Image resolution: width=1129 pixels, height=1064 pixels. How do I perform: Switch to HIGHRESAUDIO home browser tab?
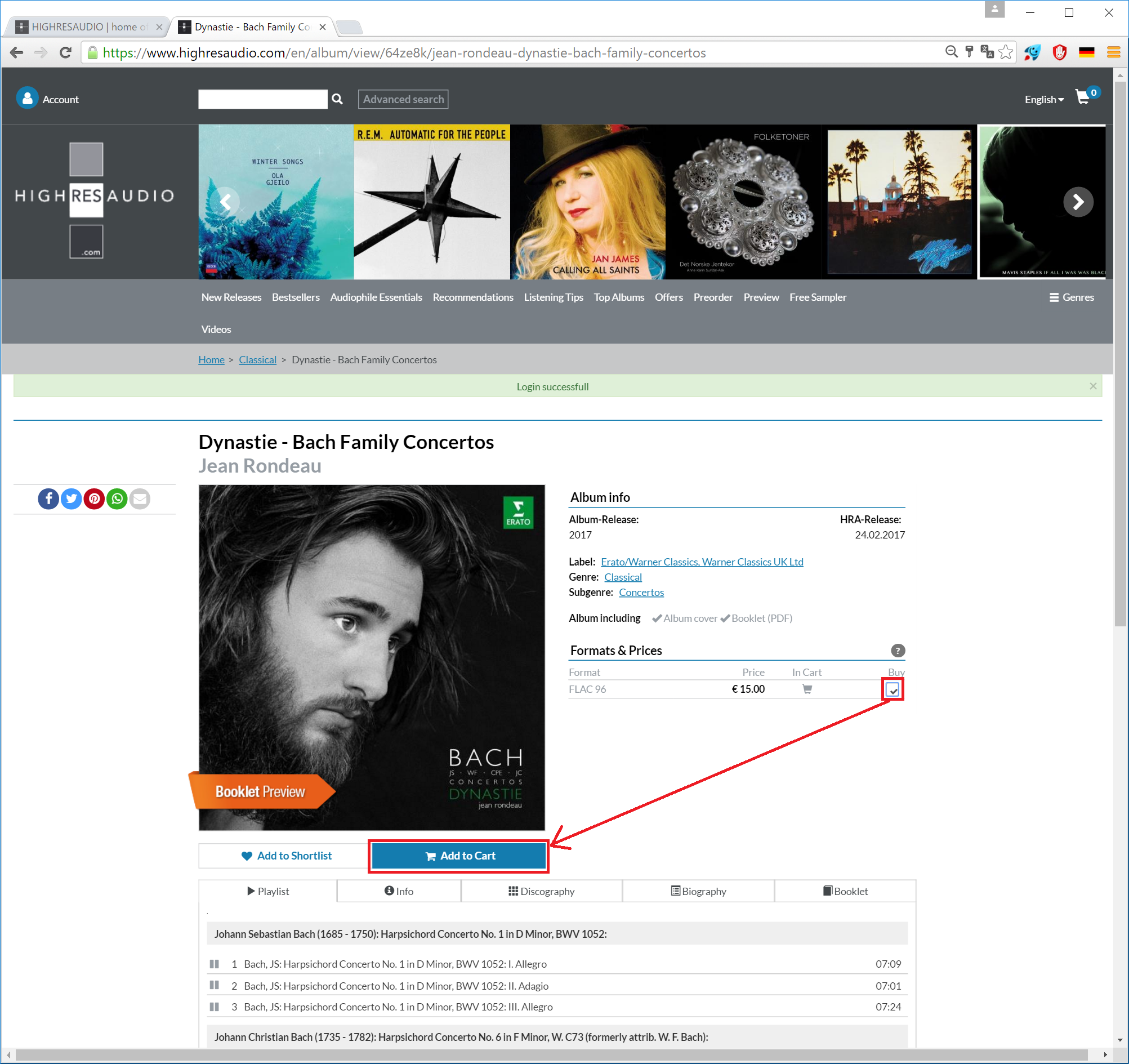(x=88, y=26)
